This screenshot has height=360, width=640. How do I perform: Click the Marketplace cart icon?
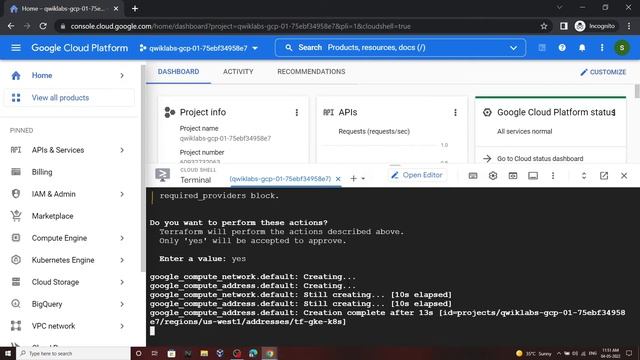16,216
